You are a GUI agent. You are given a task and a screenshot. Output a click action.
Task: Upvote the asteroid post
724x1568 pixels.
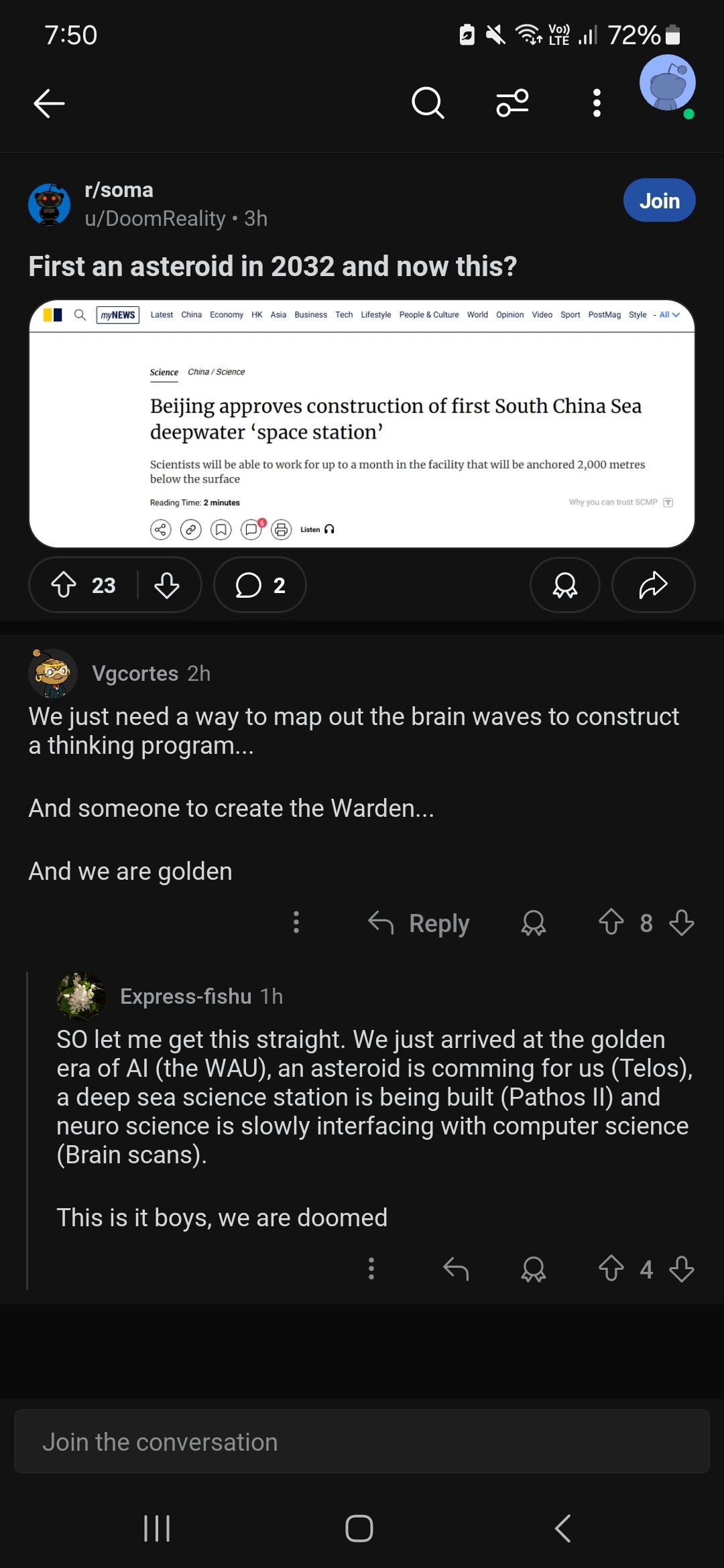click(x=64, y=585)
